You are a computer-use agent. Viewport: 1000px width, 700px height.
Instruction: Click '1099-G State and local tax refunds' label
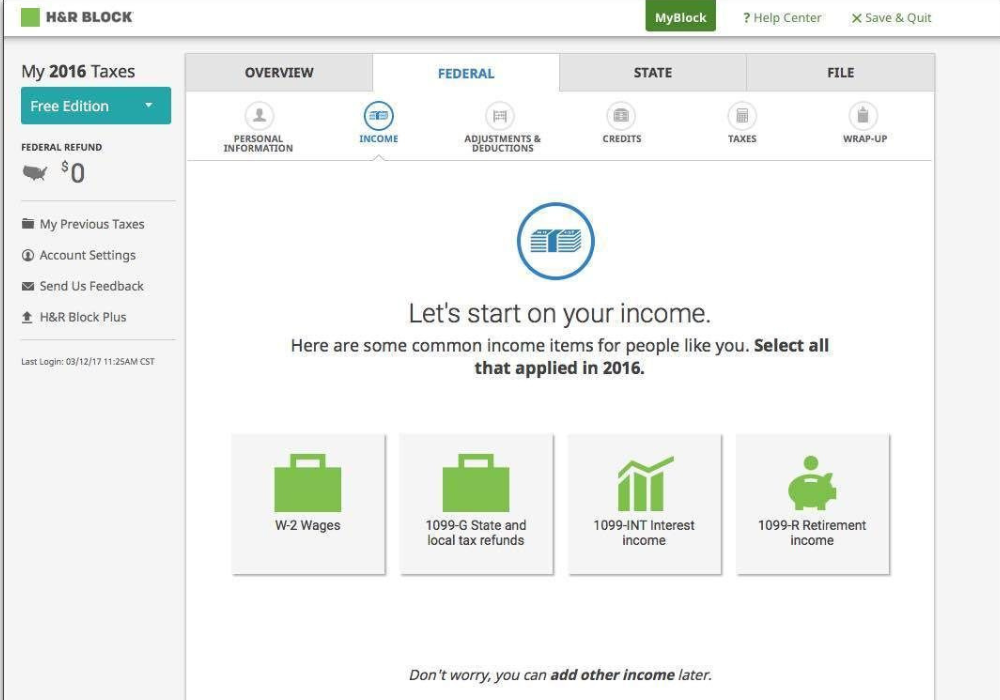coord(476,532)
